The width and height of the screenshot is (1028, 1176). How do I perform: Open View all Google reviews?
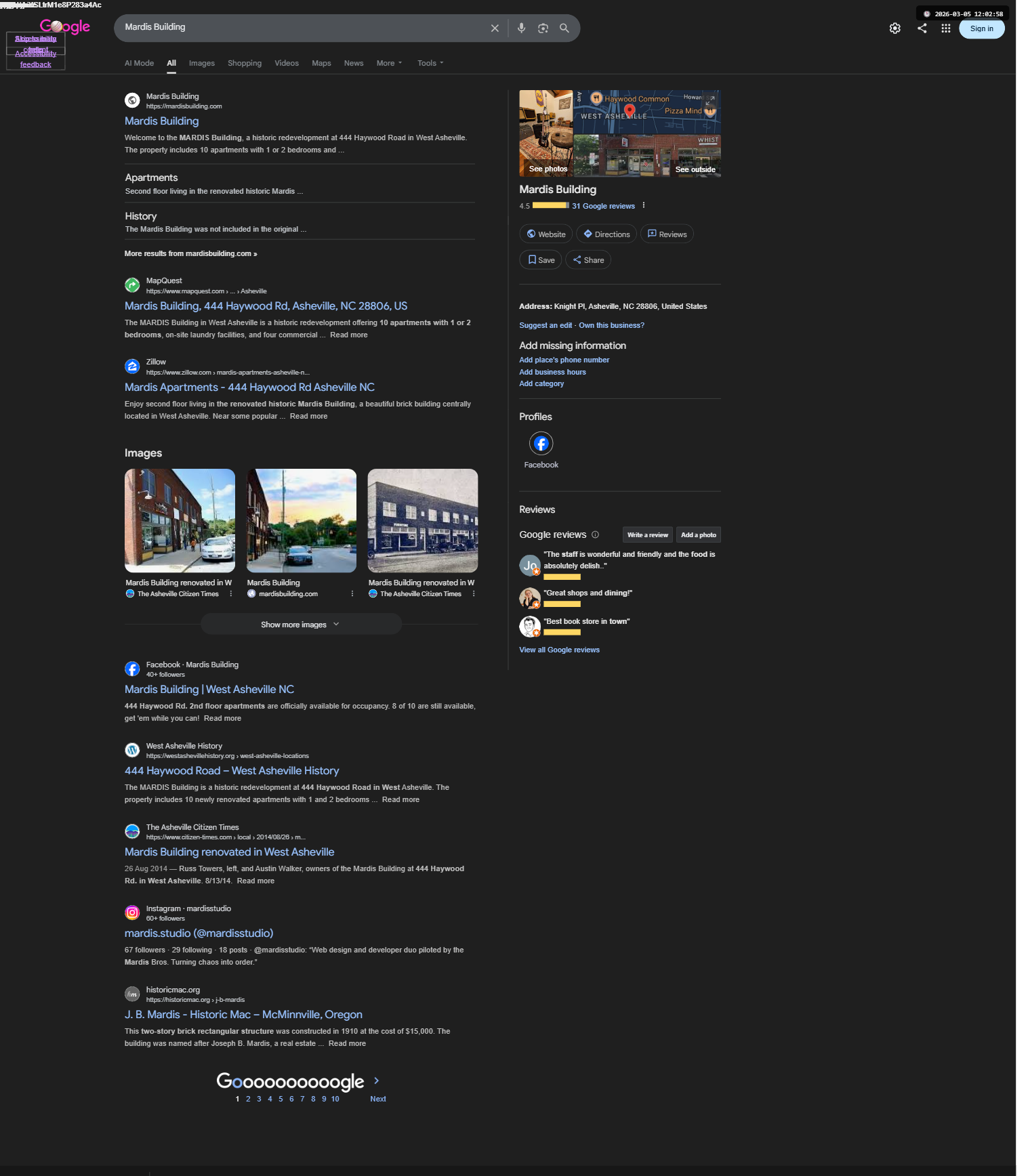pyautogui.click(x=559, y=650)
